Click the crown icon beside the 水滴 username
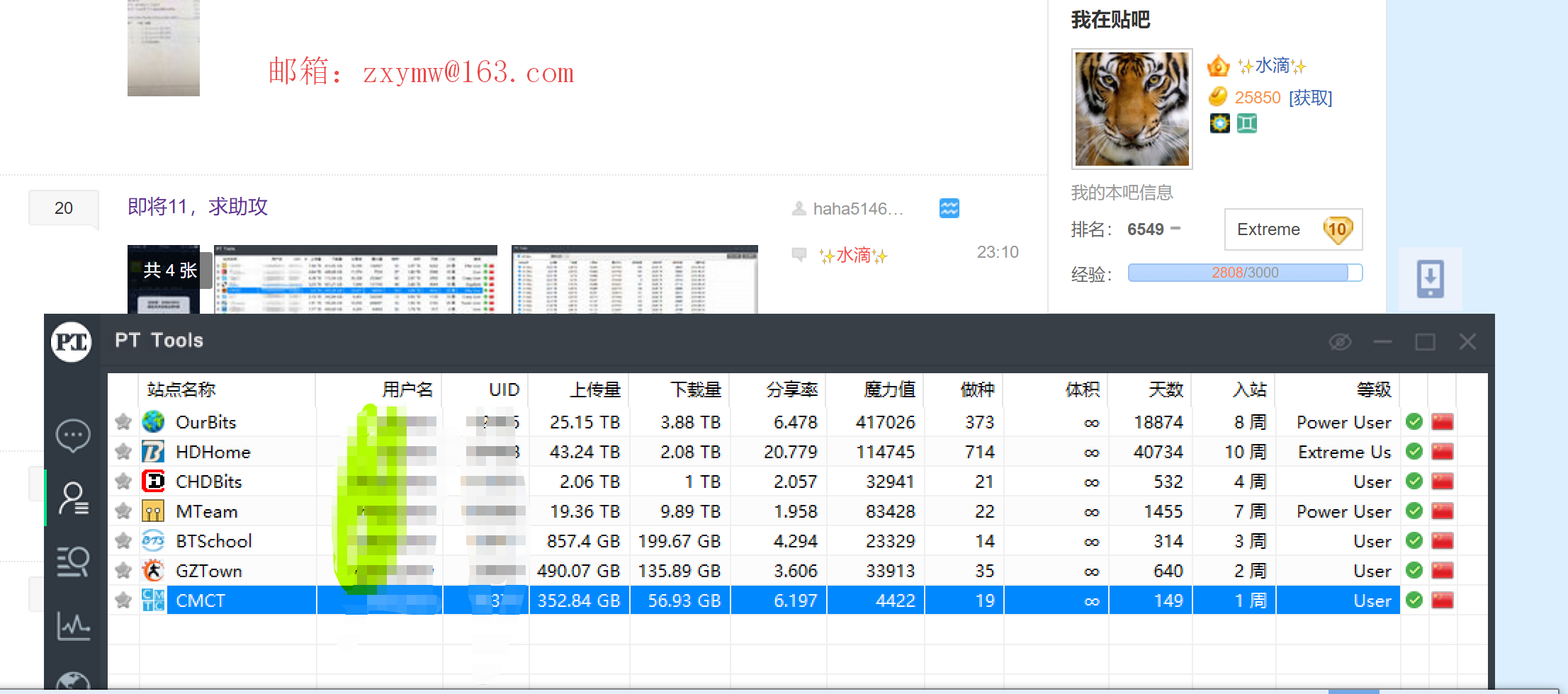Image resolution: width=1568 pixels, height=694 pixels. pos(1218,66)
